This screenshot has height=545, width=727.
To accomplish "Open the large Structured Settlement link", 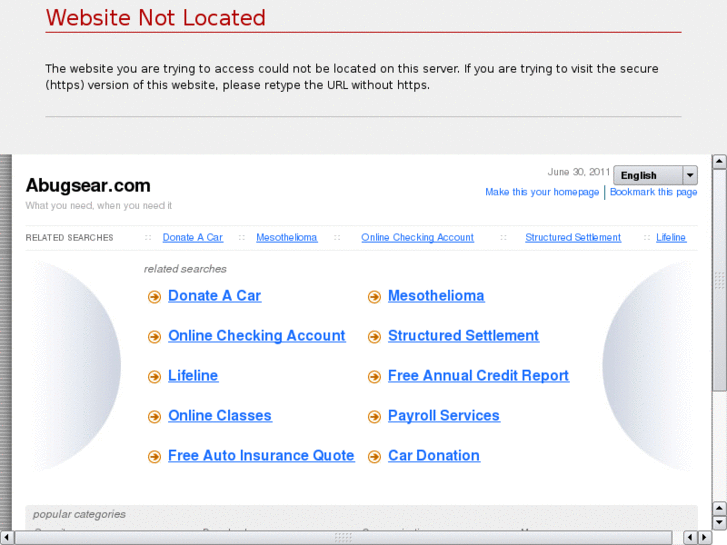I will click(x=463, y=335).
